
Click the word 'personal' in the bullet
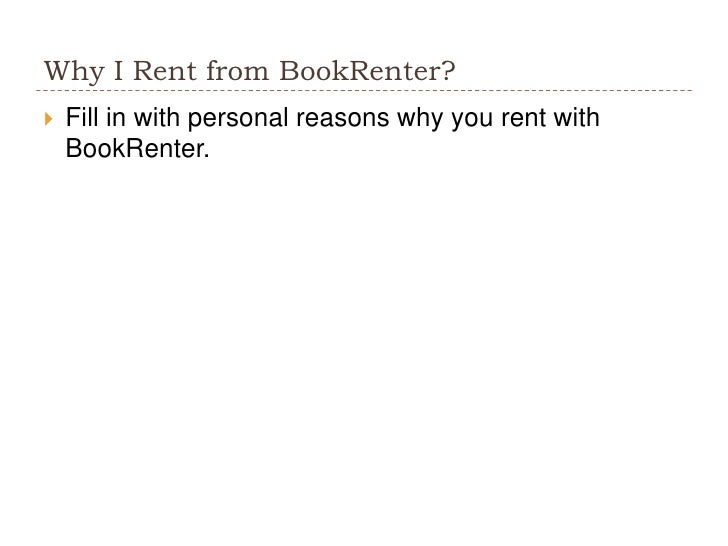238,119
